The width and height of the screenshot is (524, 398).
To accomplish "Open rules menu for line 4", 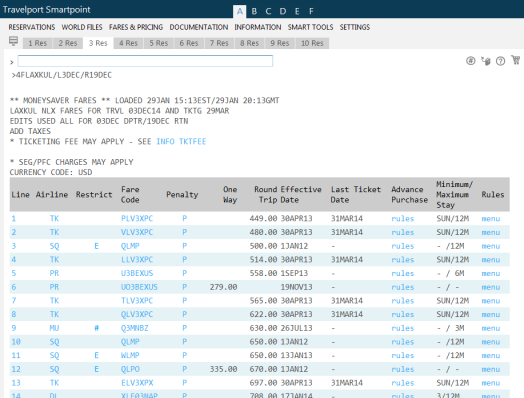I will pos(491,260).
